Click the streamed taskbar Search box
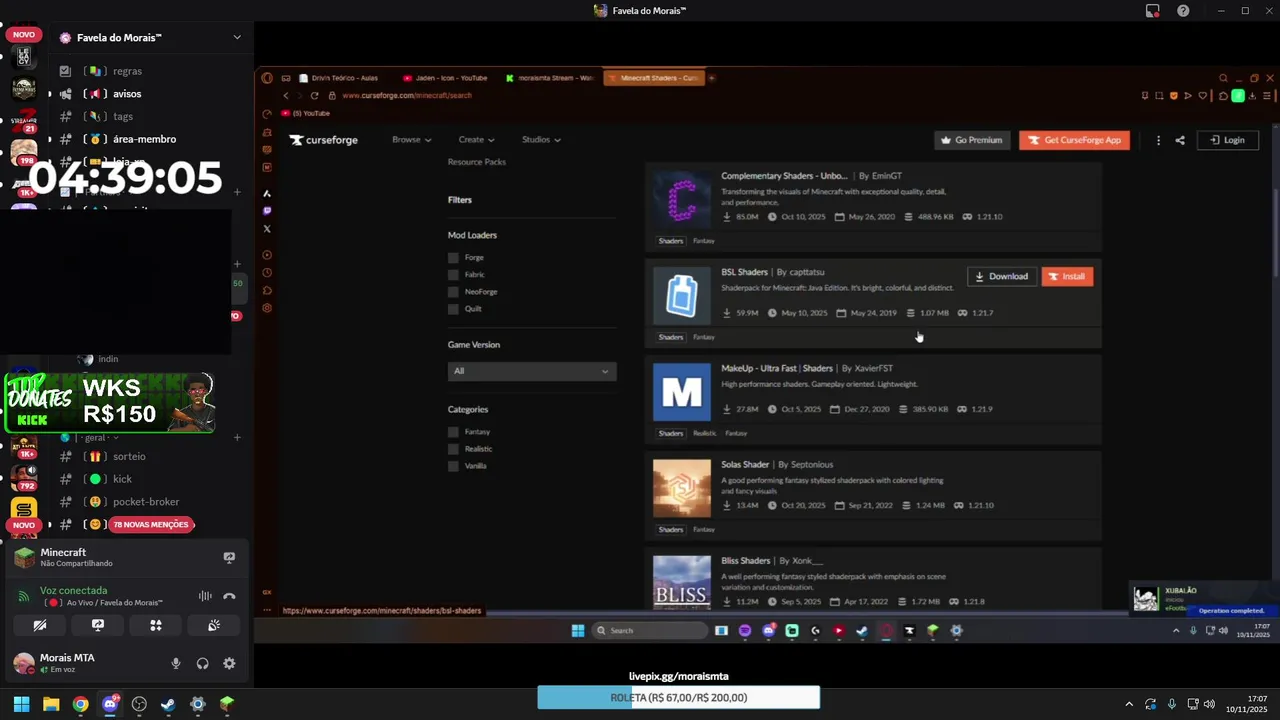 click(x=649, y=630)
